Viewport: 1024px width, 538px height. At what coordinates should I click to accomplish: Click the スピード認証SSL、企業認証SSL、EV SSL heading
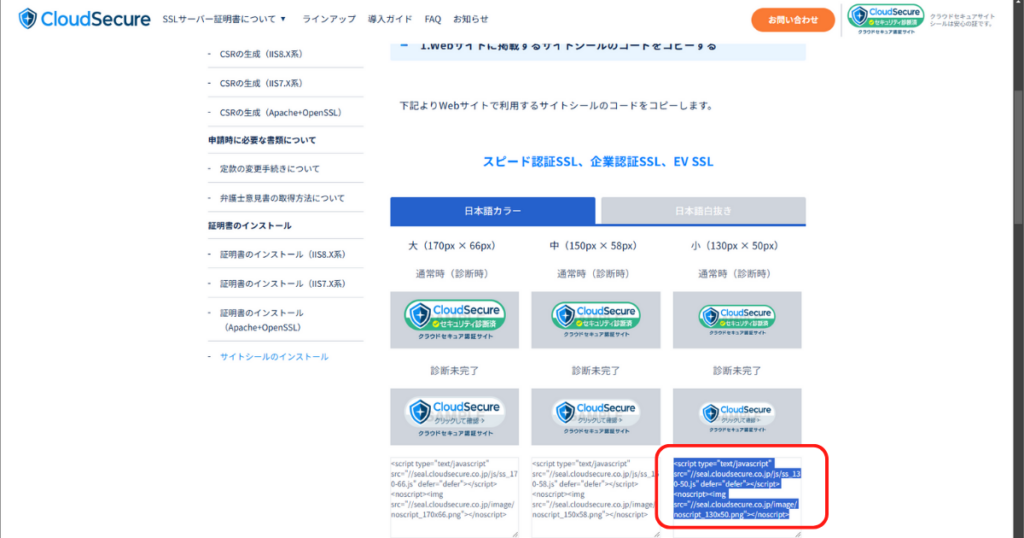tap(598, 162)
